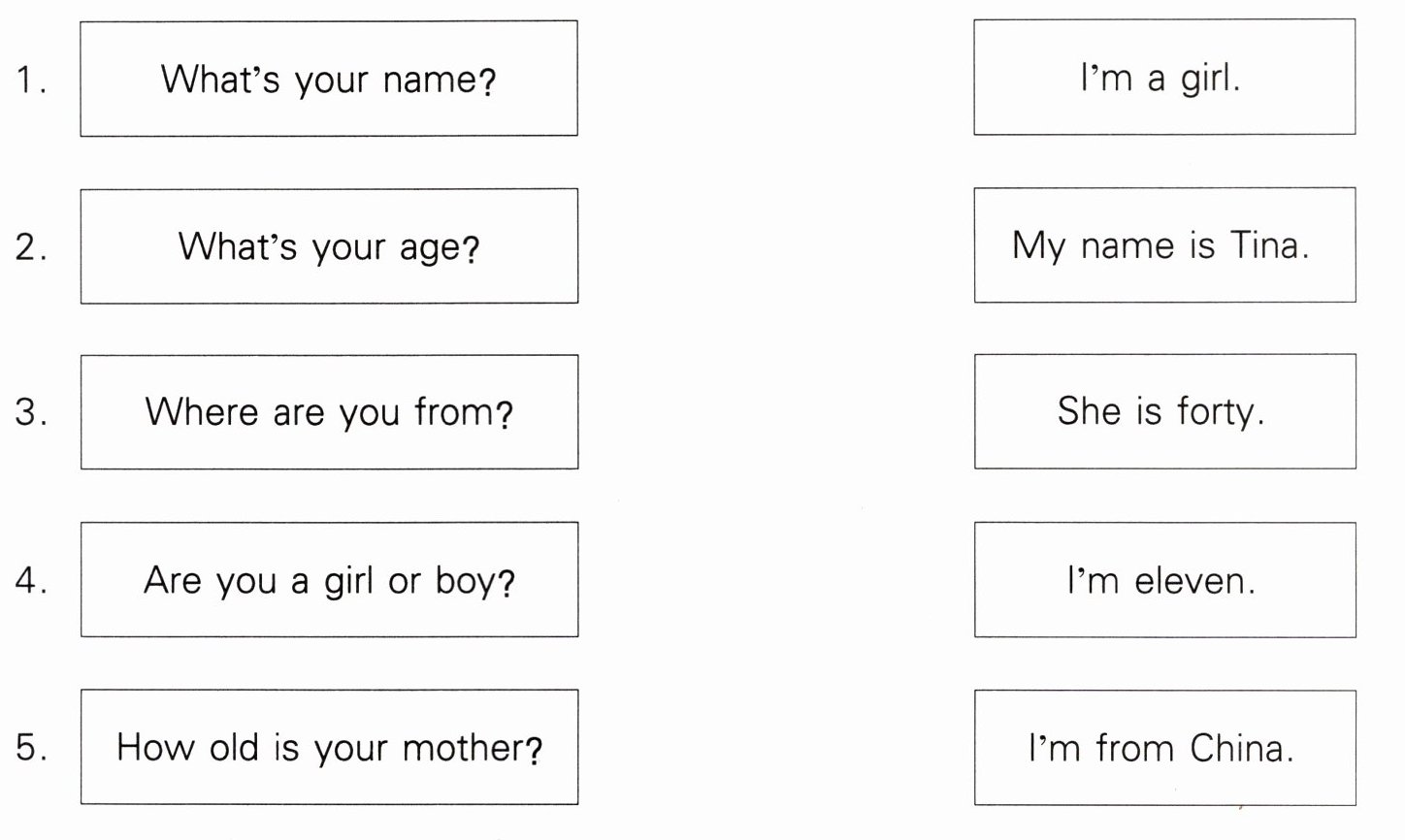The image size is (1405, 840).
Task: Click the "Where are you from?" box
Action: (x=329, y=412)
